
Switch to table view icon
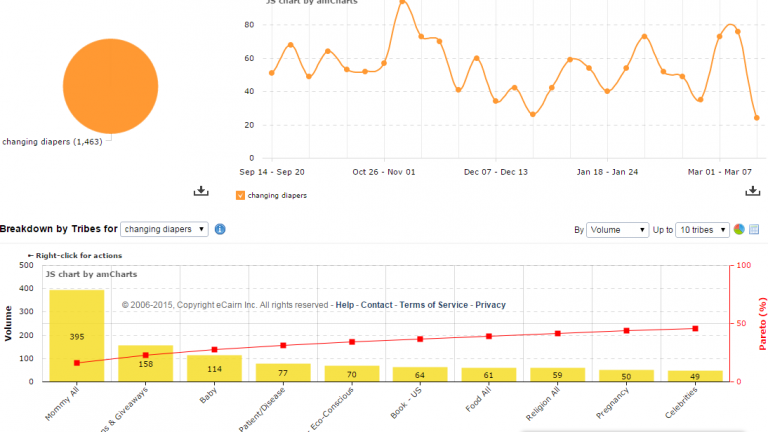coord(754,229)
